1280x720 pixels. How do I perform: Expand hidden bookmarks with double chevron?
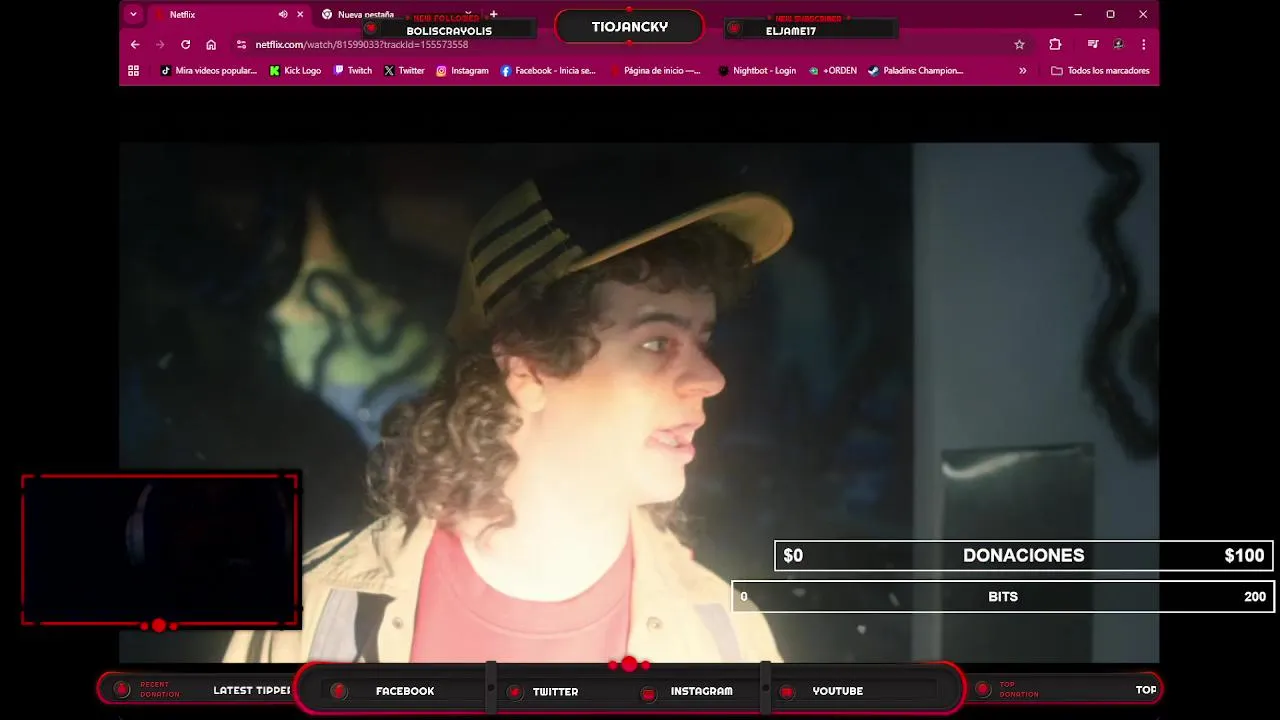pos(1022,71)
